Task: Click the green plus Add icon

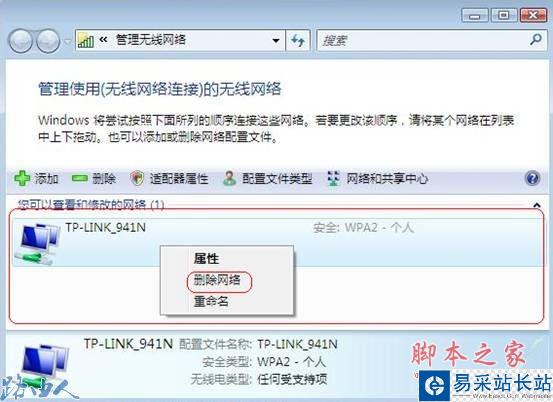Action: point(22,178)
